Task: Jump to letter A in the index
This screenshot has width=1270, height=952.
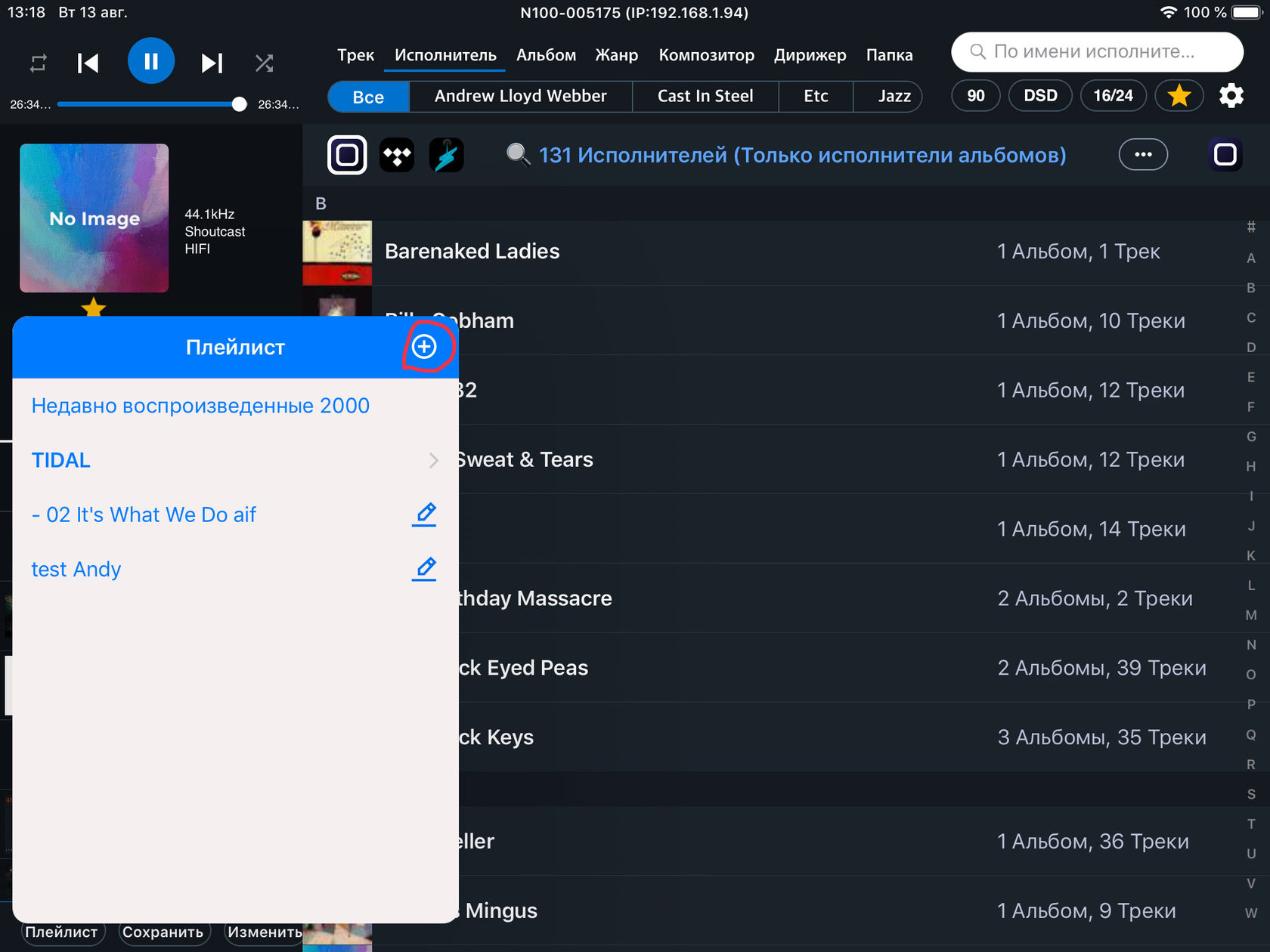Action: [1251, 258]
